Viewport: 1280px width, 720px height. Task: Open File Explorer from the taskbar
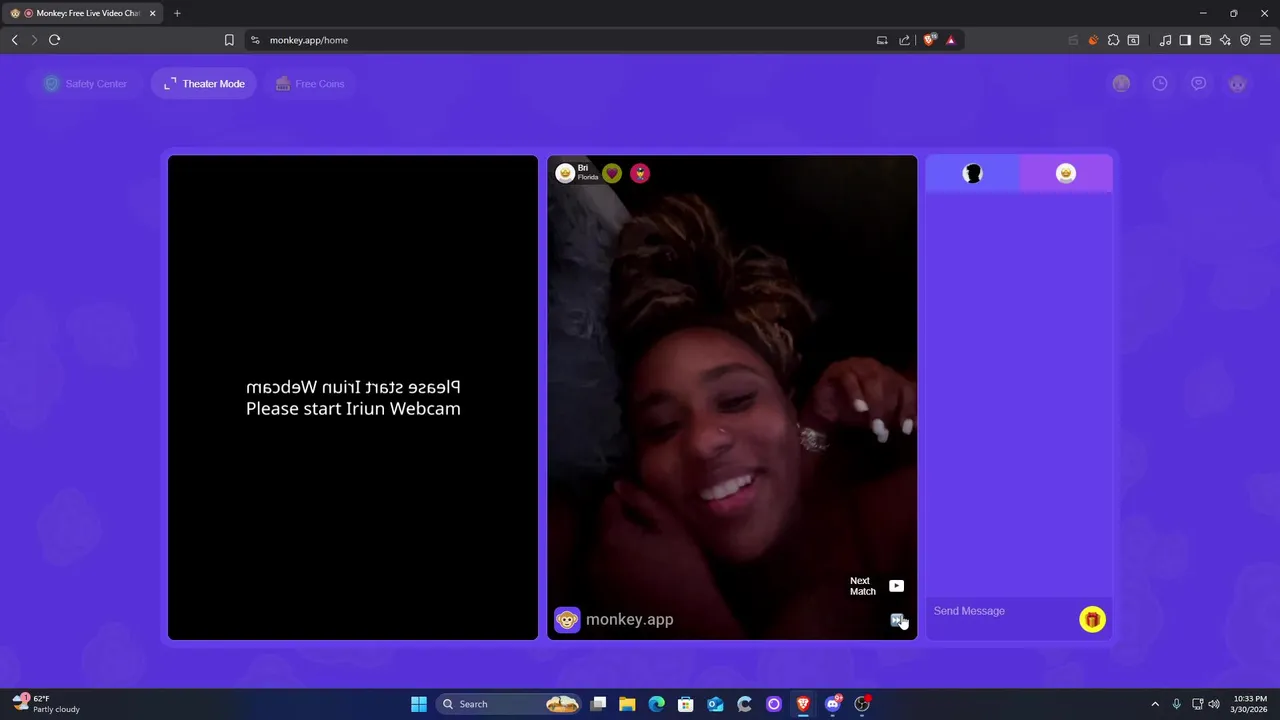click(627, 704)
